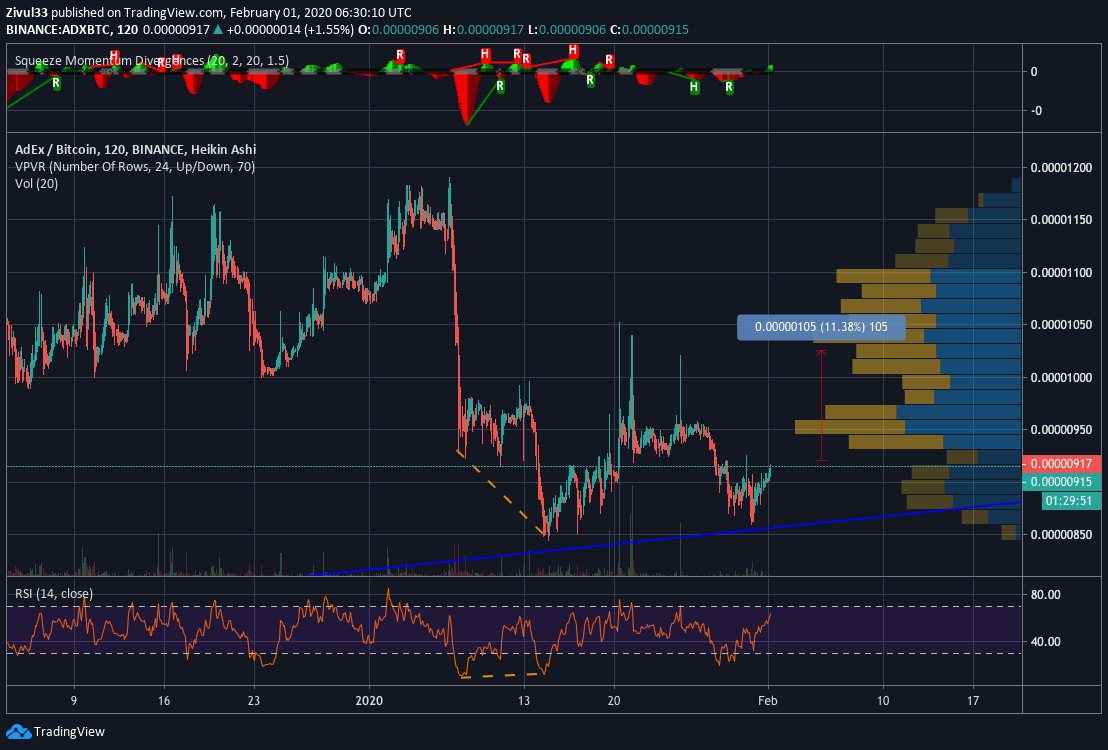
Task: Click the RSI (14, close) label
Action: (x=54, y=594)
